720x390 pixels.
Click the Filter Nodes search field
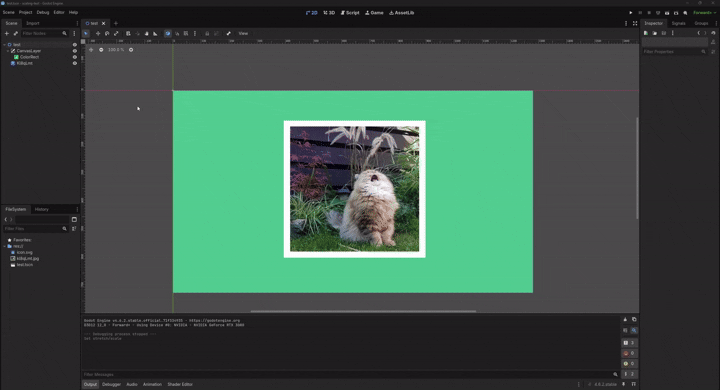coord(44,34)
